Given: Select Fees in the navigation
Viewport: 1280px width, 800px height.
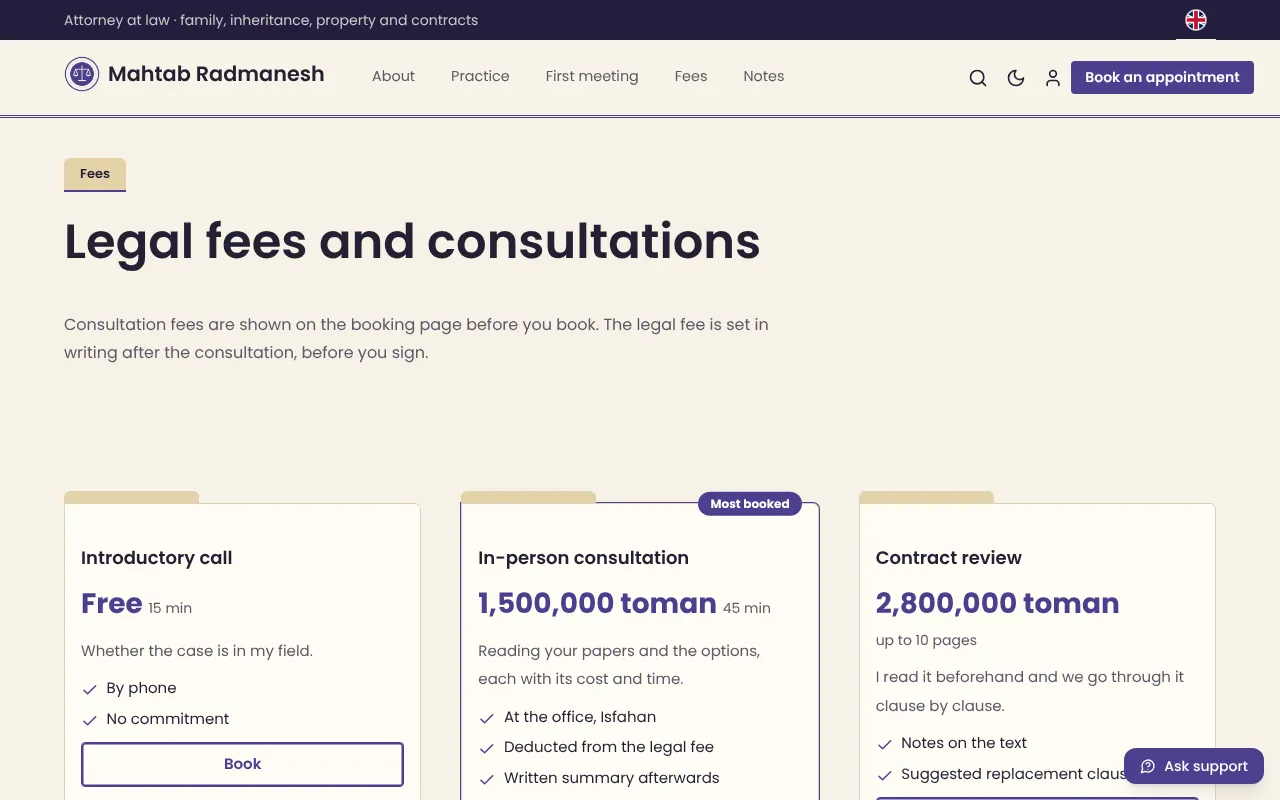Looking at the screenshot, I should point(691,76).
